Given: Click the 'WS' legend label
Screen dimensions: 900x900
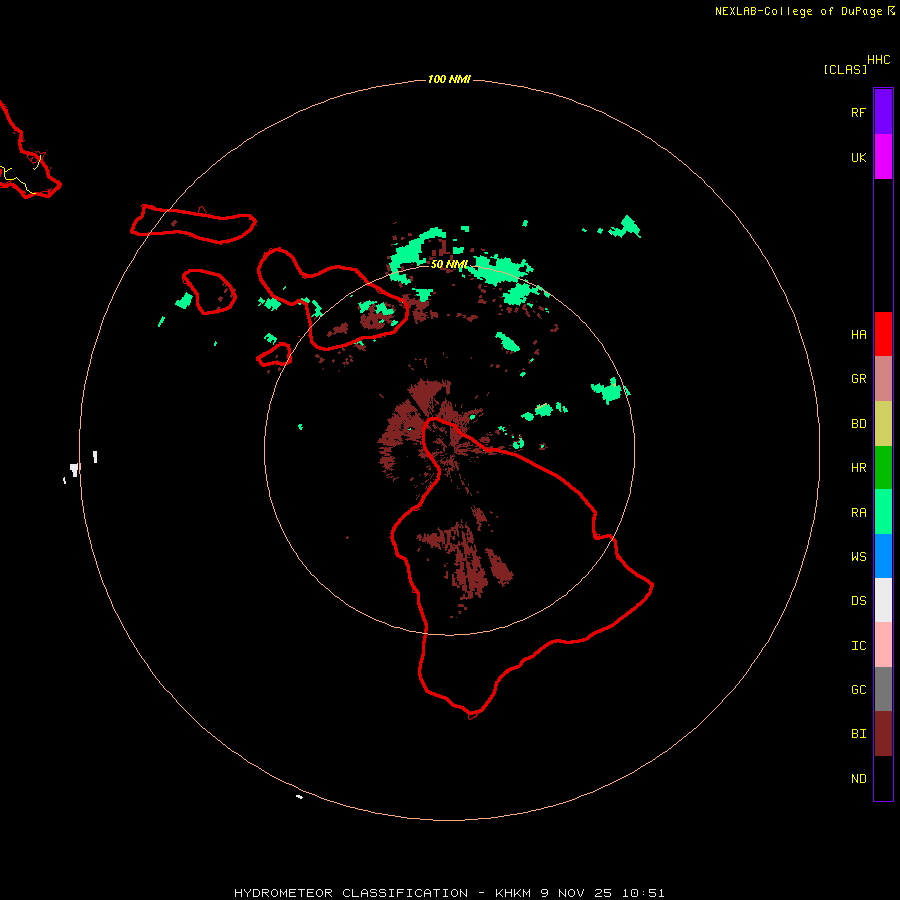Looking at the screenshot, I should coord(859,557).
